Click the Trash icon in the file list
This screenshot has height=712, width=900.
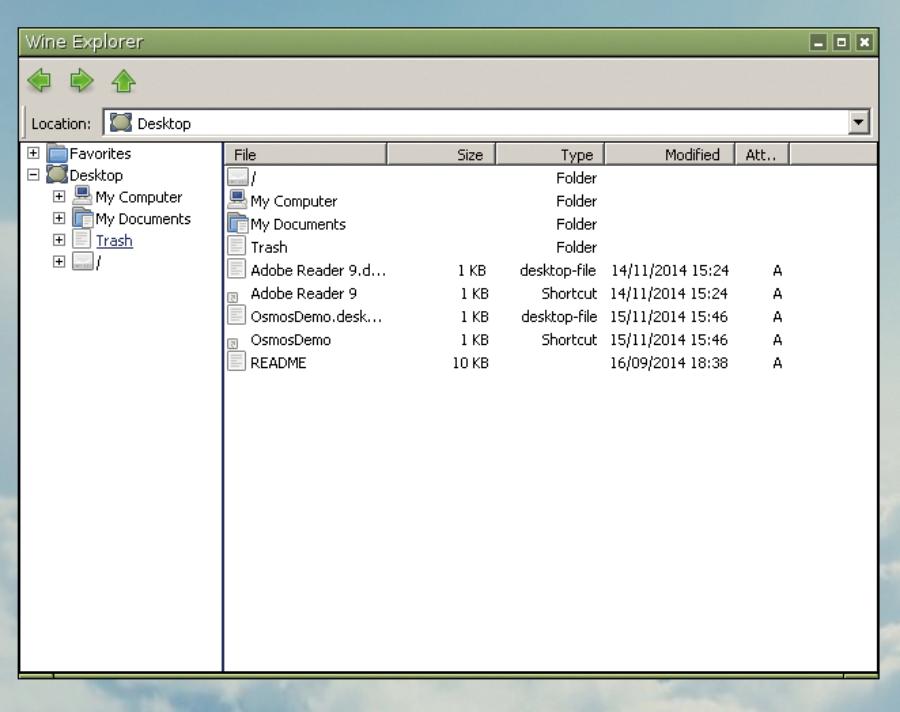coord(236,246)
